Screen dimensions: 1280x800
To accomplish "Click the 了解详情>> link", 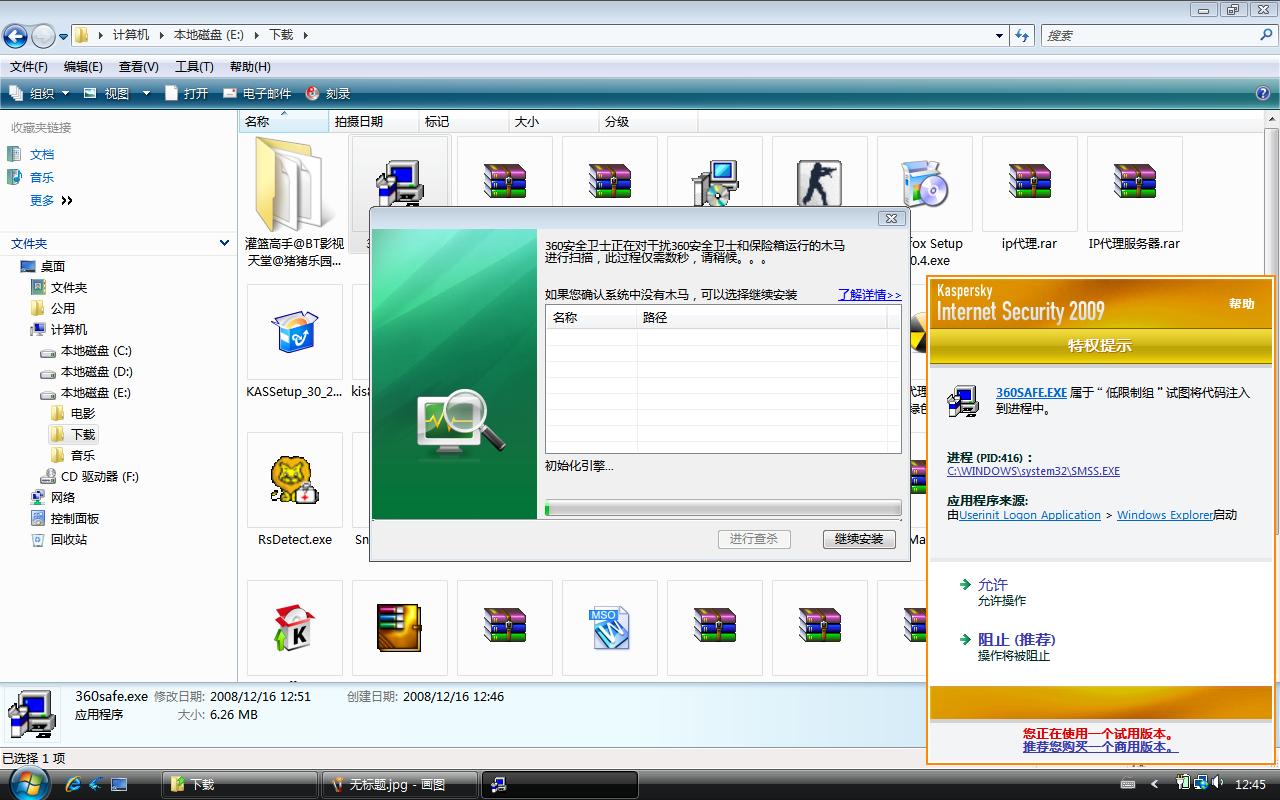I will (x=870, y=295).
